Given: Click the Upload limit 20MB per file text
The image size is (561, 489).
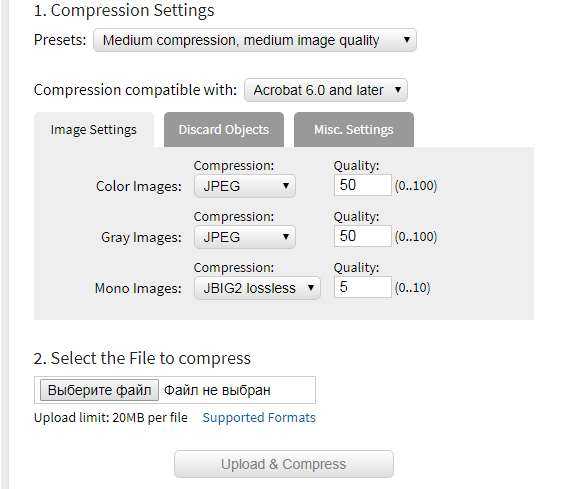Looking at the screenshot, I should 111,417.
